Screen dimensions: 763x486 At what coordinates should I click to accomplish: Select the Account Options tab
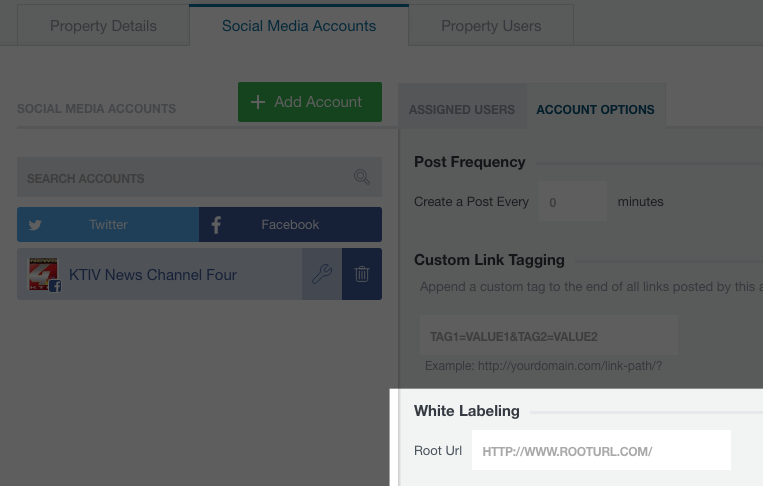tap(596, 109)
